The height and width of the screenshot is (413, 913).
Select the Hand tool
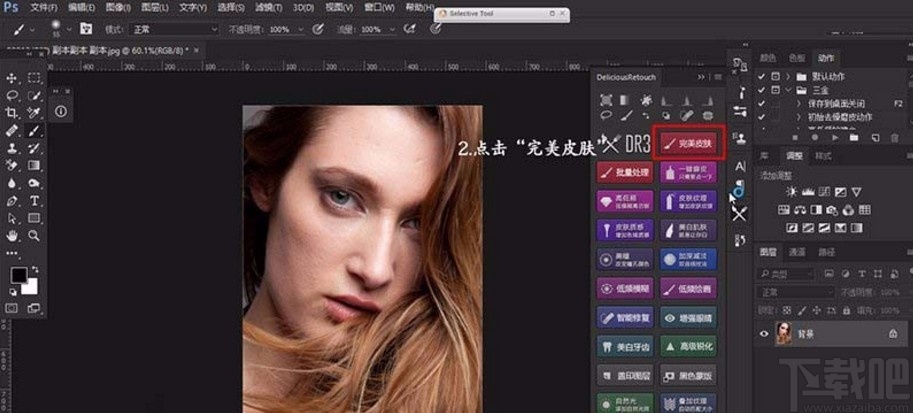(11, 235)
